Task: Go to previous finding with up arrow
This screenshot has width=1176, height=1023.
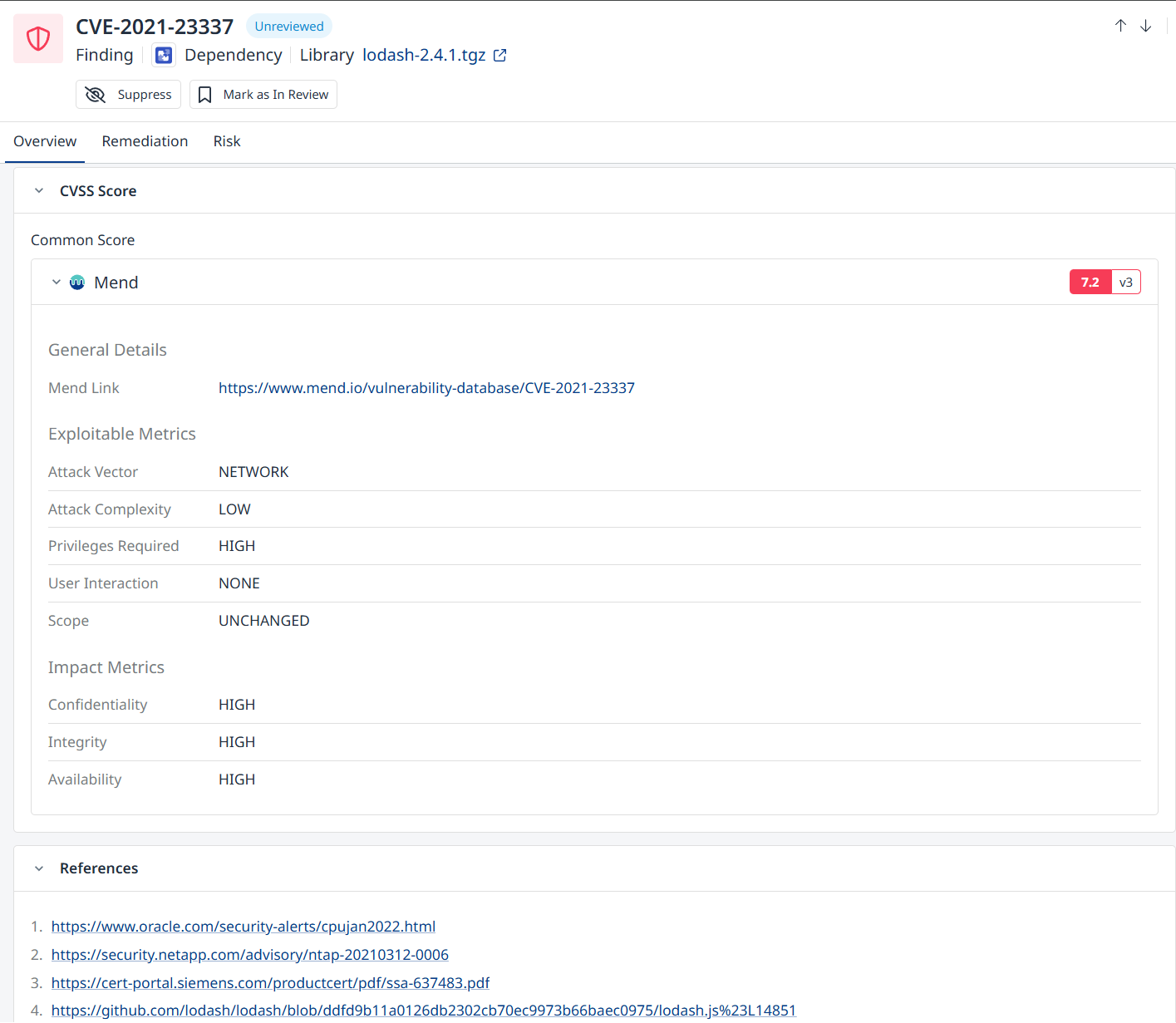Action: (1120, 26)
